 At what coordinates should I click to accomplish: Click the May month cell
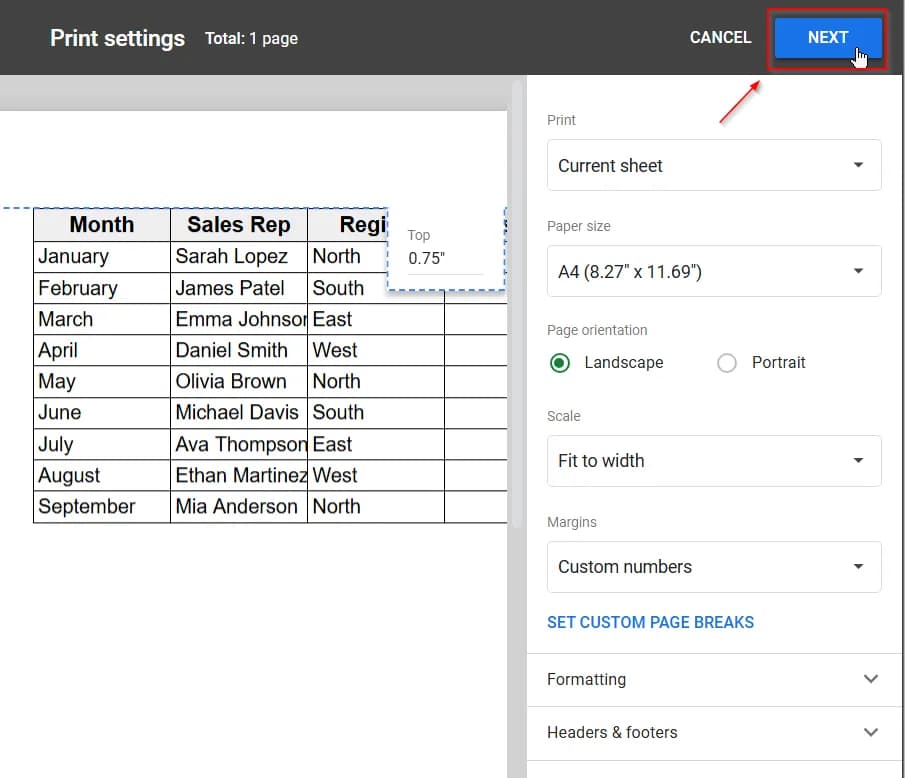(x=102, y=381)
